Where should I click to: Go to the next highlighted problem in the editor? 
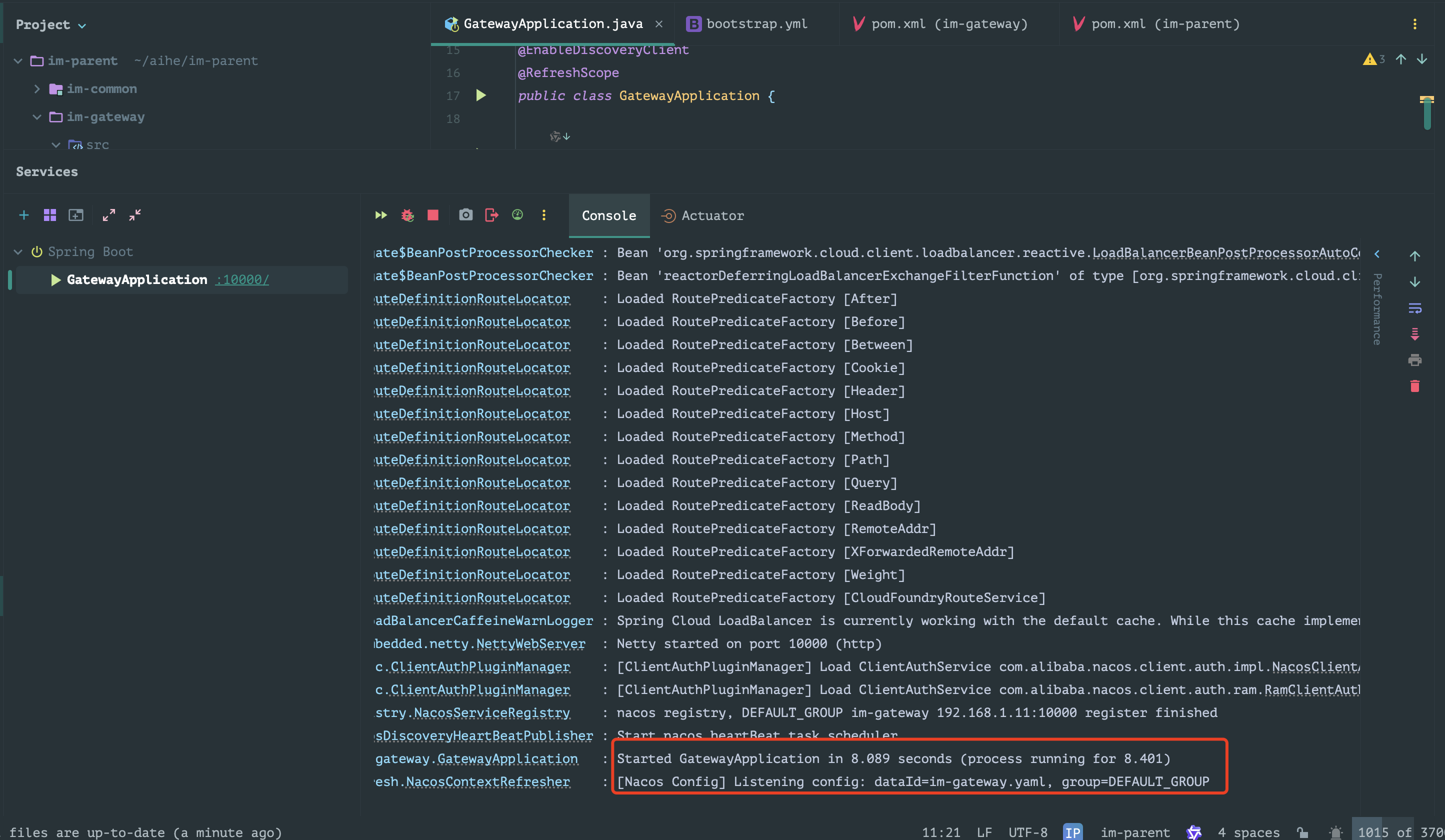pyautogui.click(x=1422, y=59)
